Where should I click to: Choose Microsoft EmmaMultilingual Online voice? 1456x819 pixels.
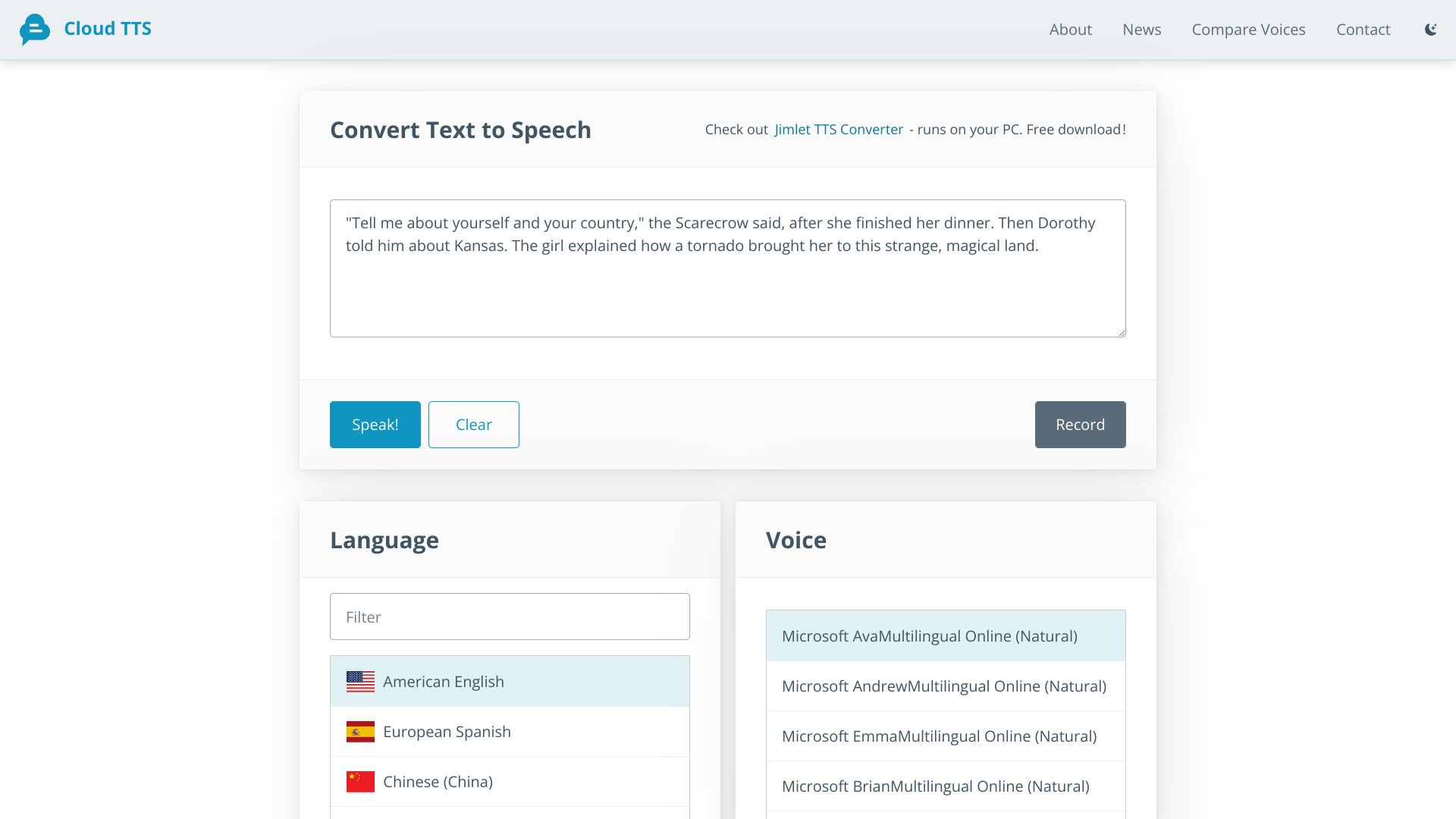click(x=946, y=736)
